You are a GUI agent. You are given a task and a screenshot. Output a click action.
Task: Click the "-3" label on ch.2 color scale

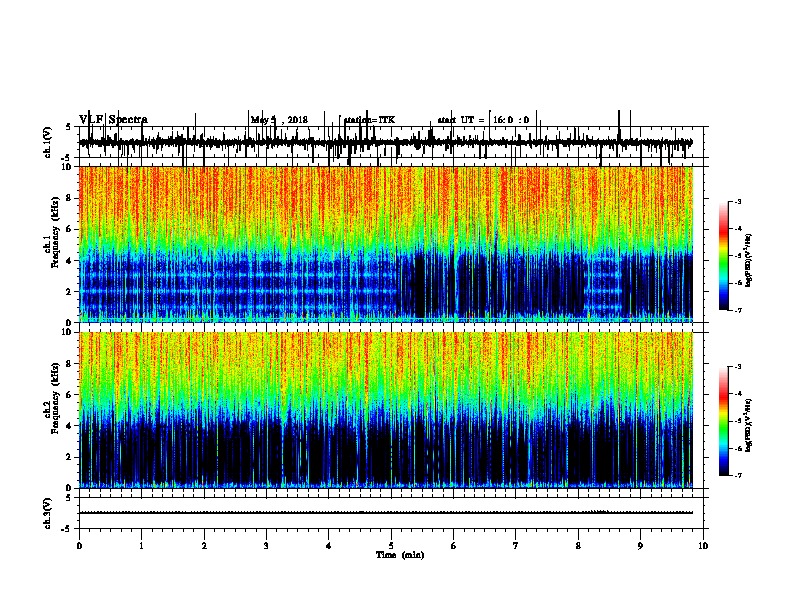click(737, 367)
